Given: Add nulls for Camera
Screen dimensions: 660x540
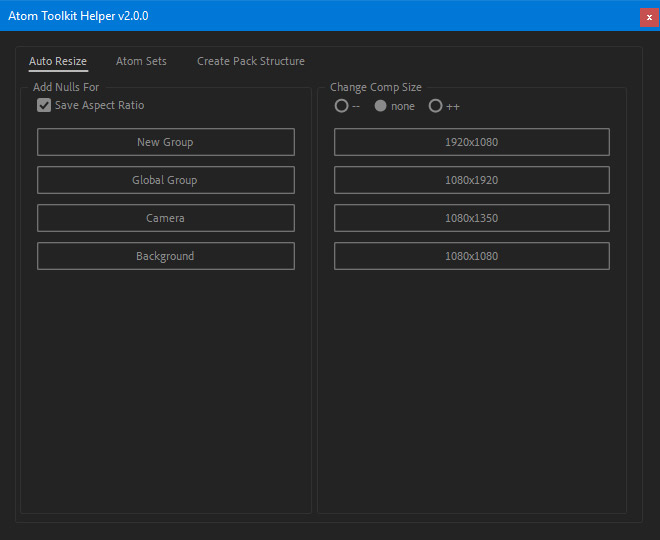Looking at the screenshot, I should [x=166, y=218].
